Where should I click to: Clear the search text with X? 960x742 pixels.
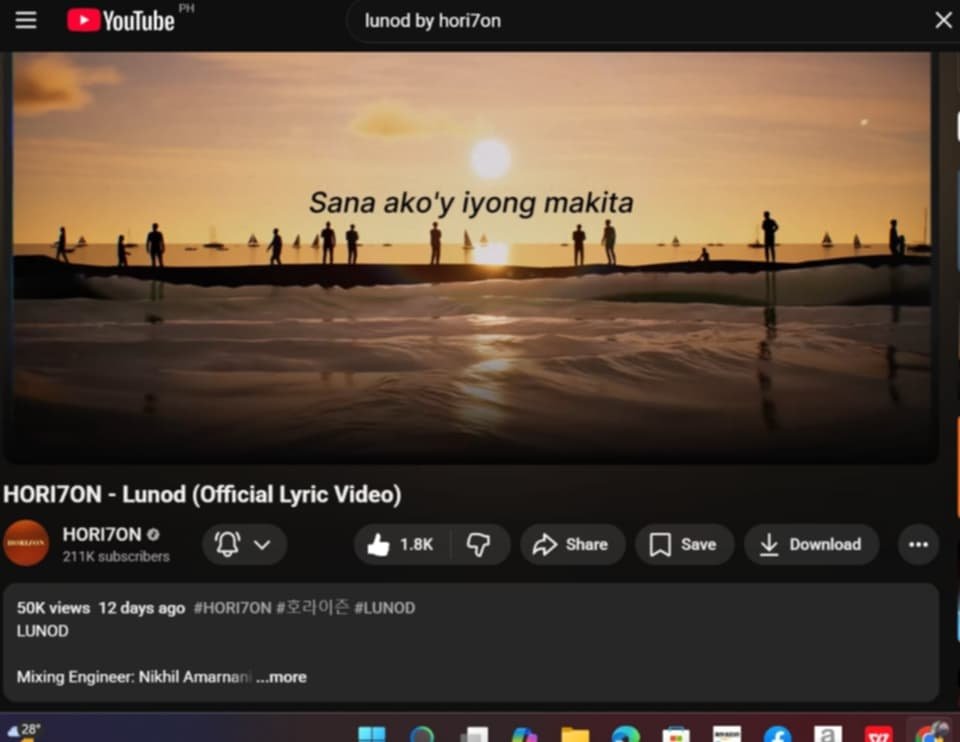point(943,20)
